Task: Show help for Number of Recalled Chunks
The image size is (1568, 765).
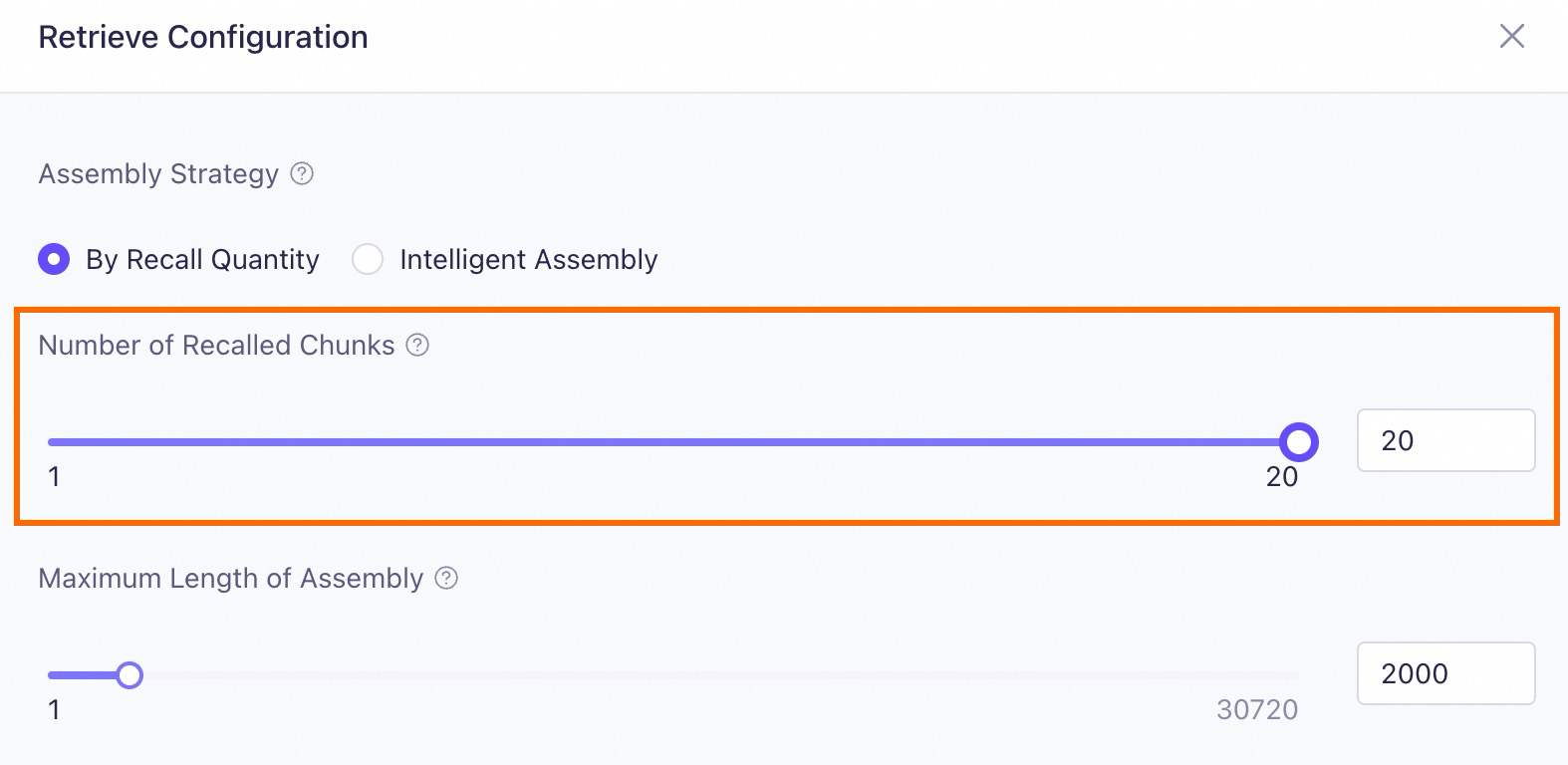Action: [418, 345]
